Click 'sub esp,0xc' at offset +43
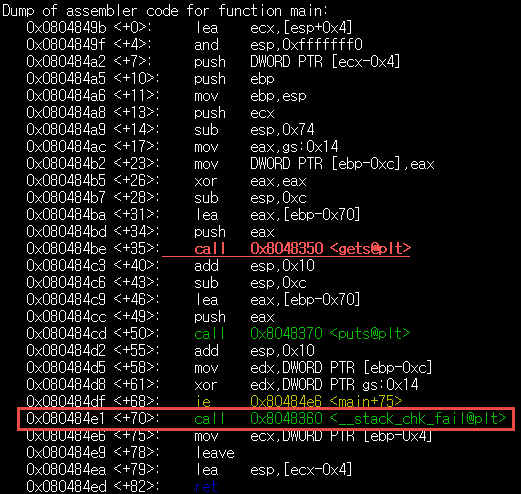Screen dimensions: 521x494 click(250, 283)
